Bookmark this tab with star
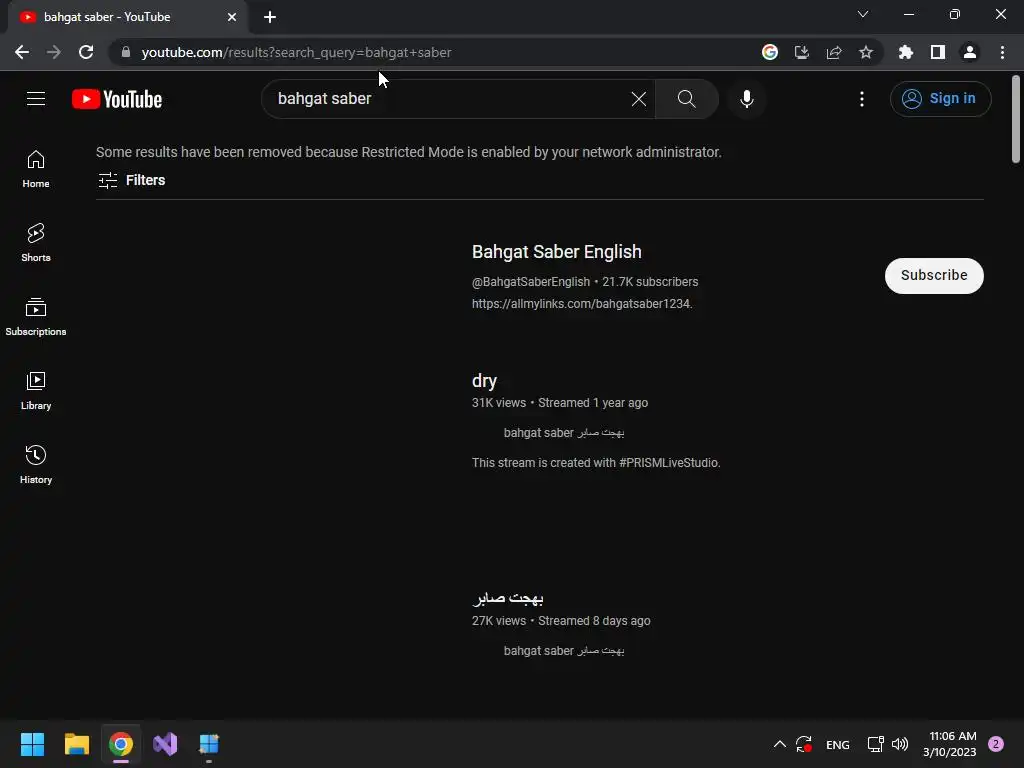The width and height of the screenshot is (1024, 768). pyautogui.click(x=866, y=52)
